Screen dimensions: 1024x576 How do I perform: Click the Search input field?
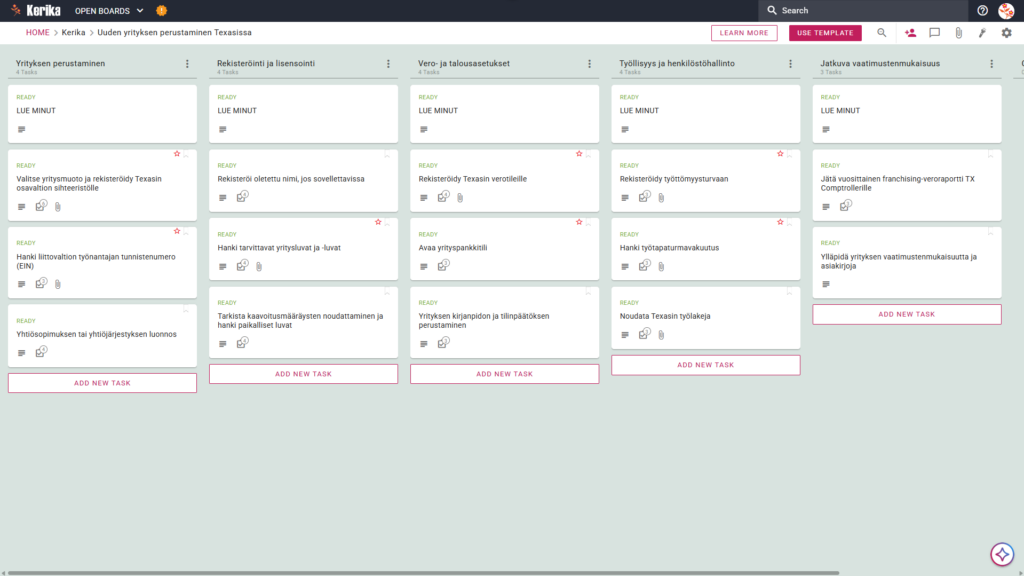[863, 10]
